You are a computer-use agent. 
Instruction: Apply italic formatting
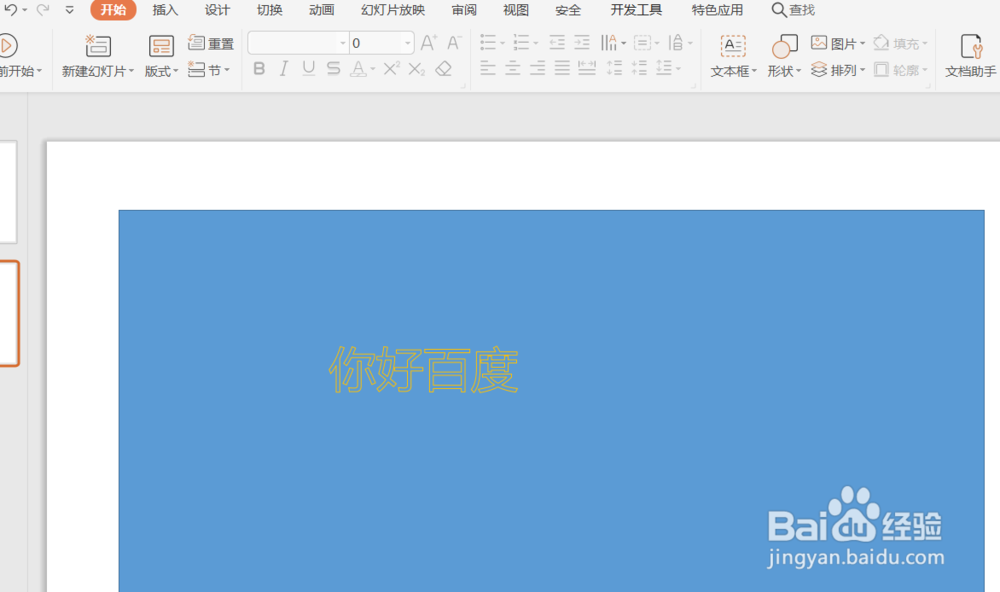coord(282,68)
